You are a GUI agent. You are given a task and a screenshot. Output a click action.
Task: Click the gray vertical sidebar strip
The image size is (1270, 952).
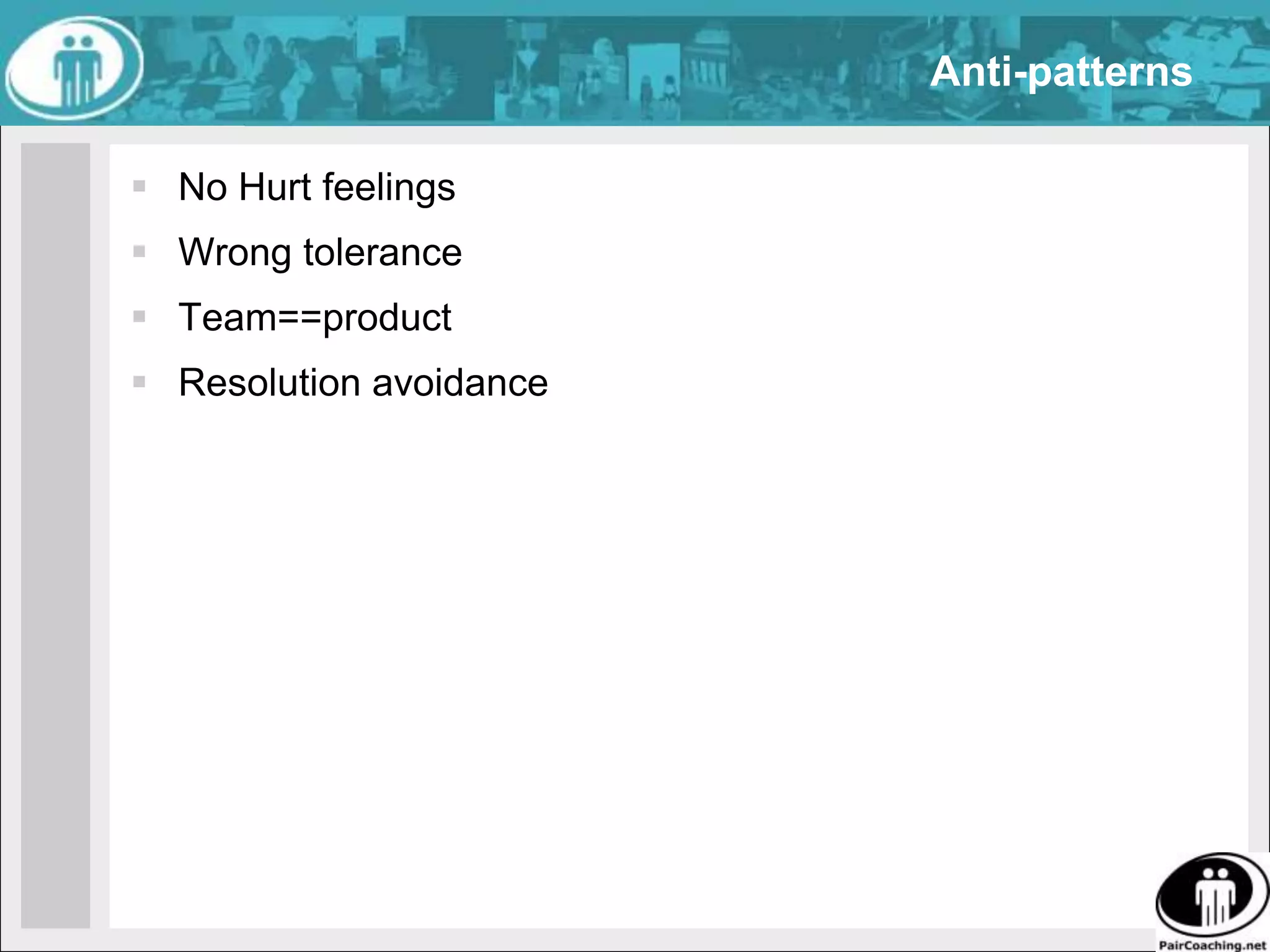(55, 535)
